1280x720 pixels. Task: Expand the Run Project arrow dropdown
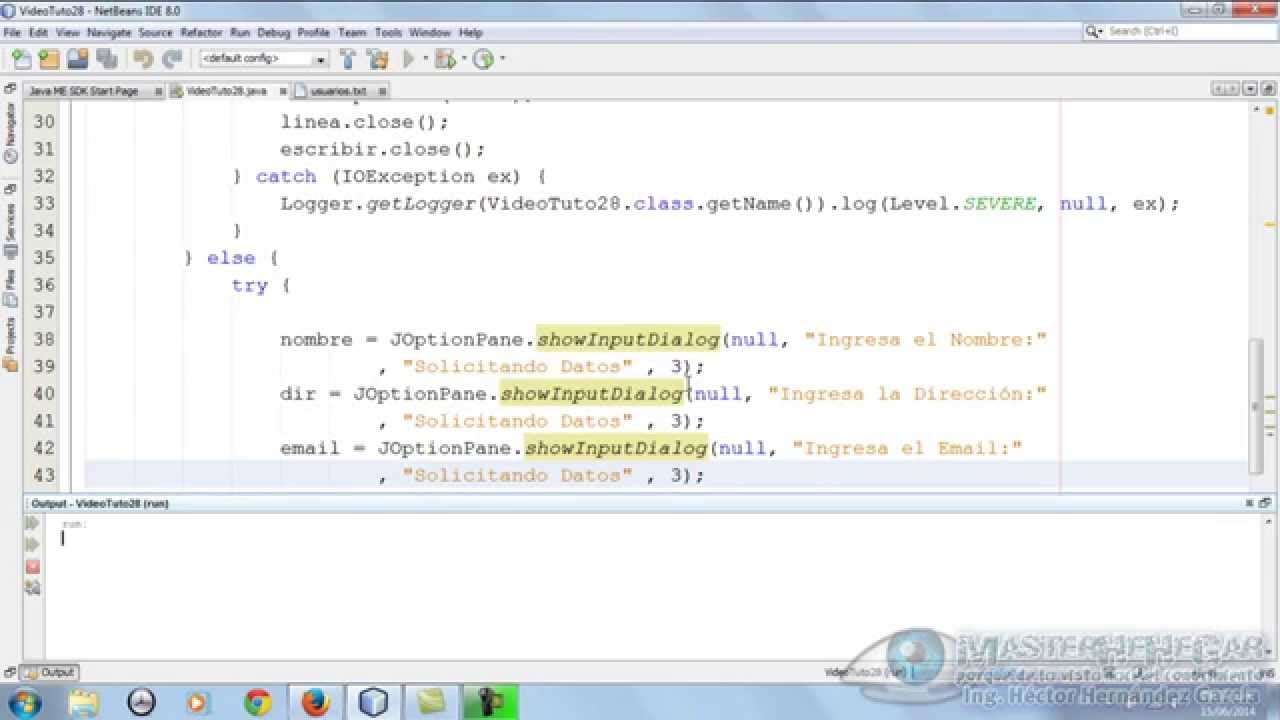tap(424, 59)
